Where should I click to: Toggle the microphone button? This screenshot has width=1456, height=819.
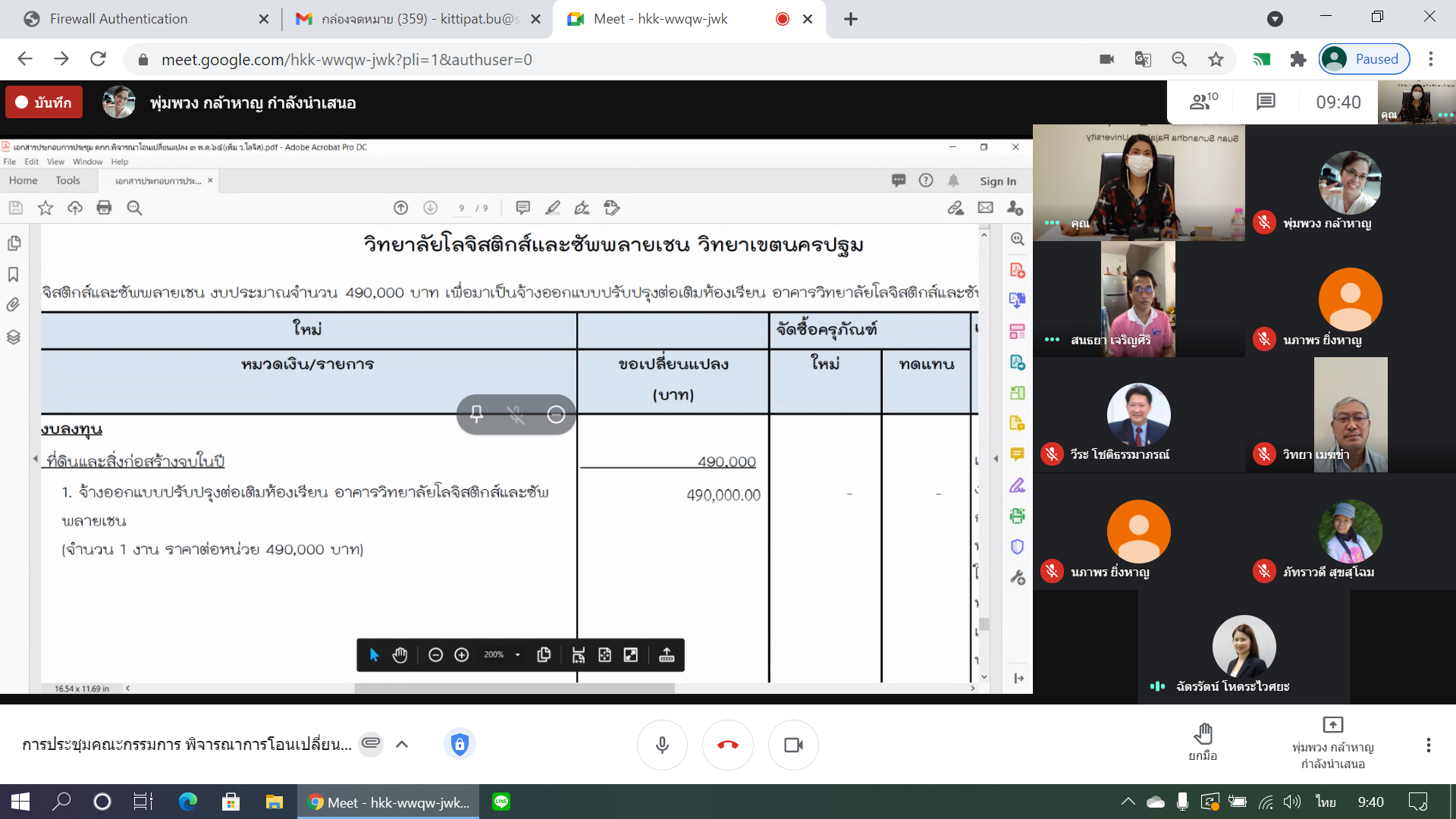[662, 745]
